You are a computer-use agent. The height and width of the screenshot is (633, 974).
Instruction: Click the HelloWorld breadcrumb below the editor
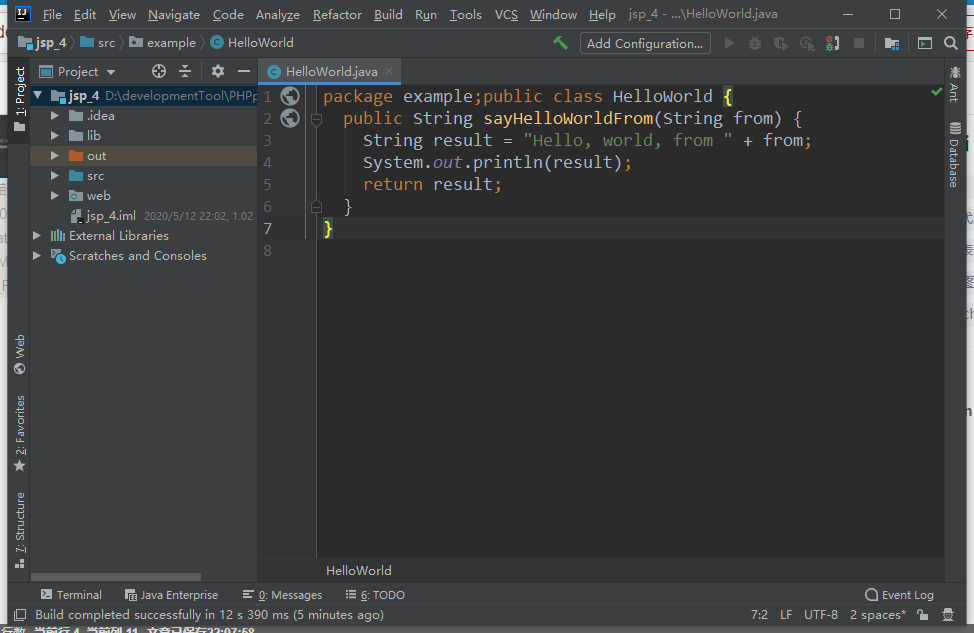pos(358,570)
